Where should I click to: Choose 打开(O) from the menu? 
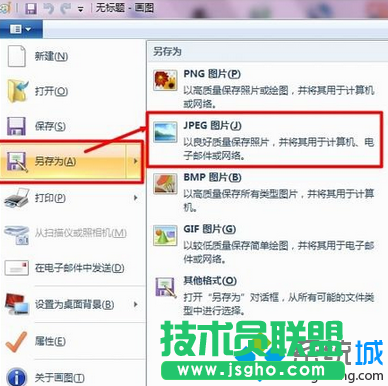pyautogui.click(x=51, y=91)
